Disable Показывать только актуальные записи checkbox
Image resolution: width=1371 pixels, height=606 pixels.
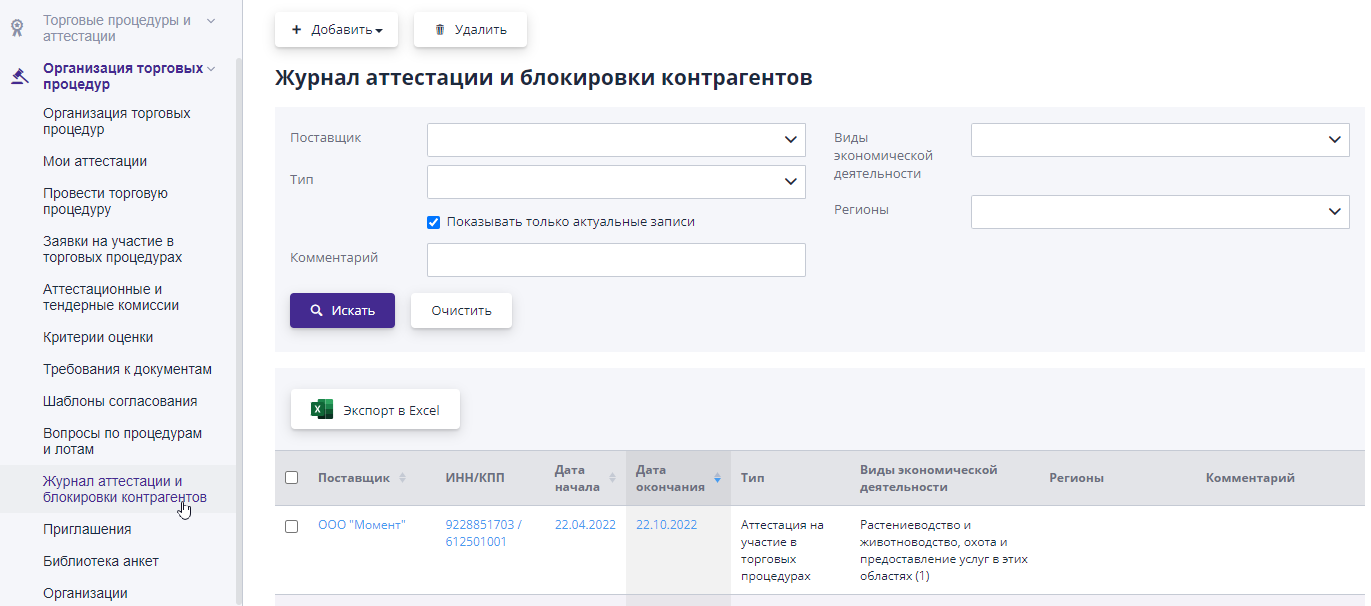433,222
